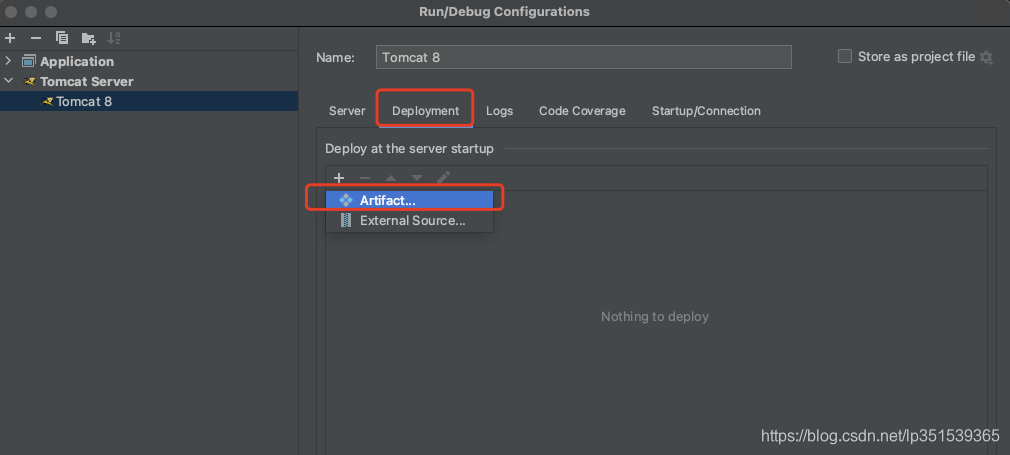Add a new run configuration with plus icon
This screenshot has height=455, width=1010.
tap(10, 38)
